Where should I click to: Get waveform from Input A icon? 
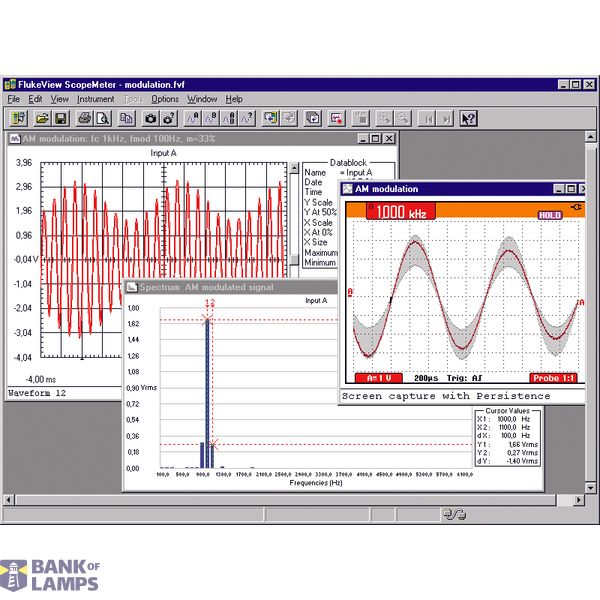(192, 118)
